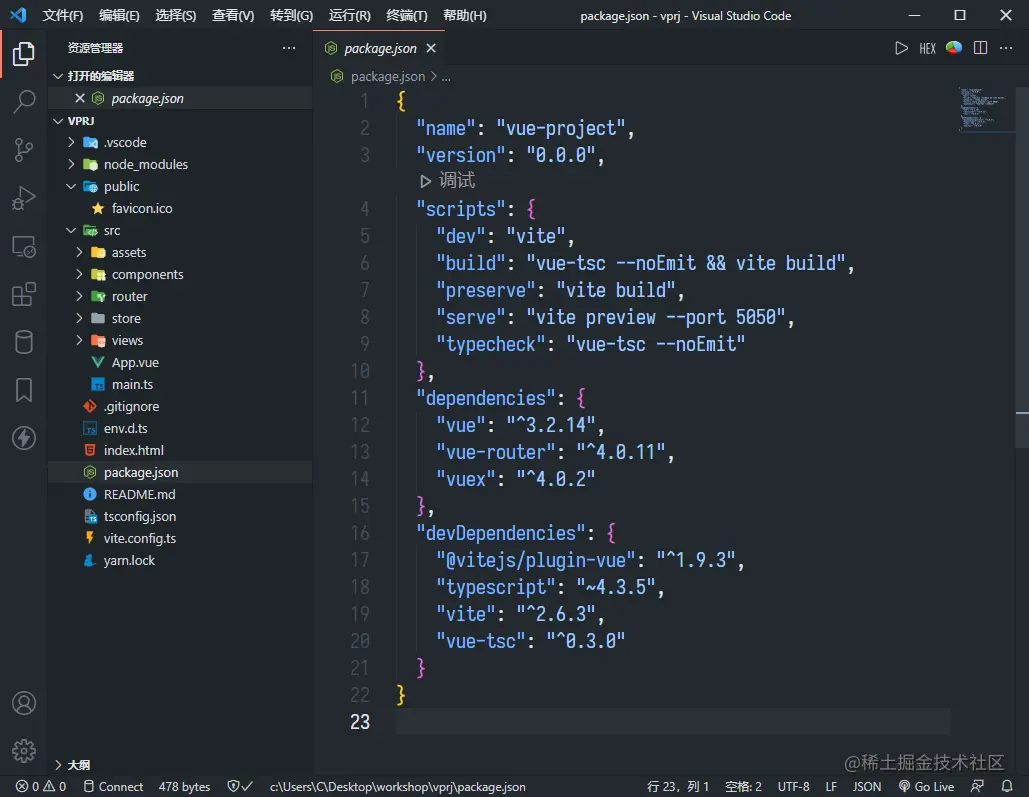Expand the store folder
The image size is (1029, 797).
click(x=79, y=318)
